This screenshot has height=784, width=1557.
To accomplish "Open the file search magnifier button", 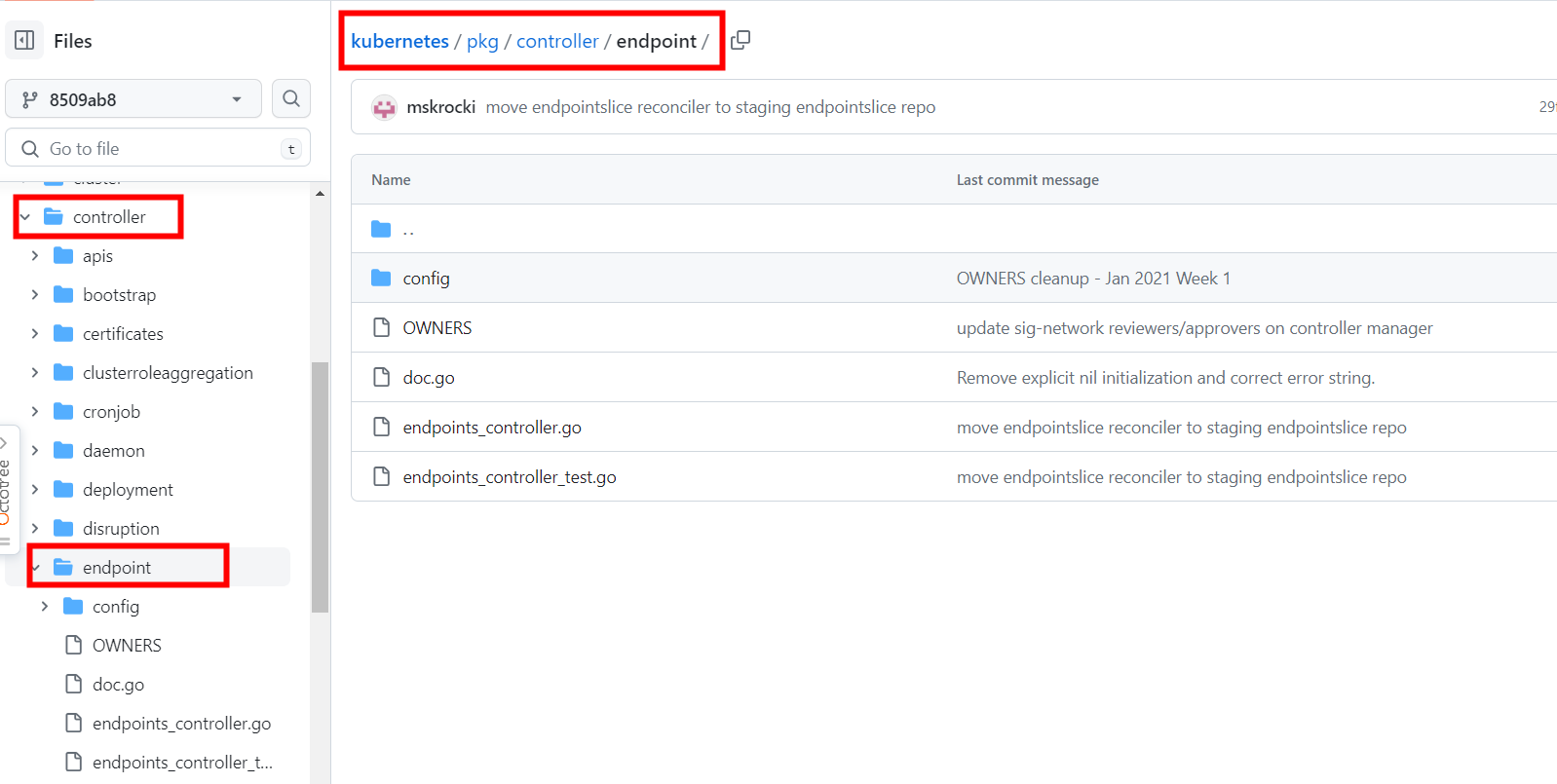I will click(291, 98).
